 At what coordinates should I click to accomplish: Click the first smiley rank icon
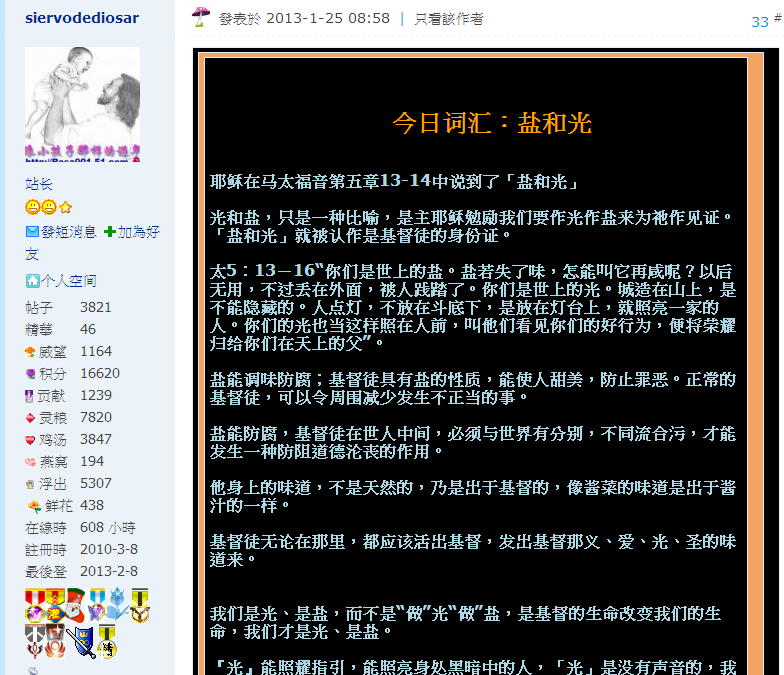(x=32, y=206)
